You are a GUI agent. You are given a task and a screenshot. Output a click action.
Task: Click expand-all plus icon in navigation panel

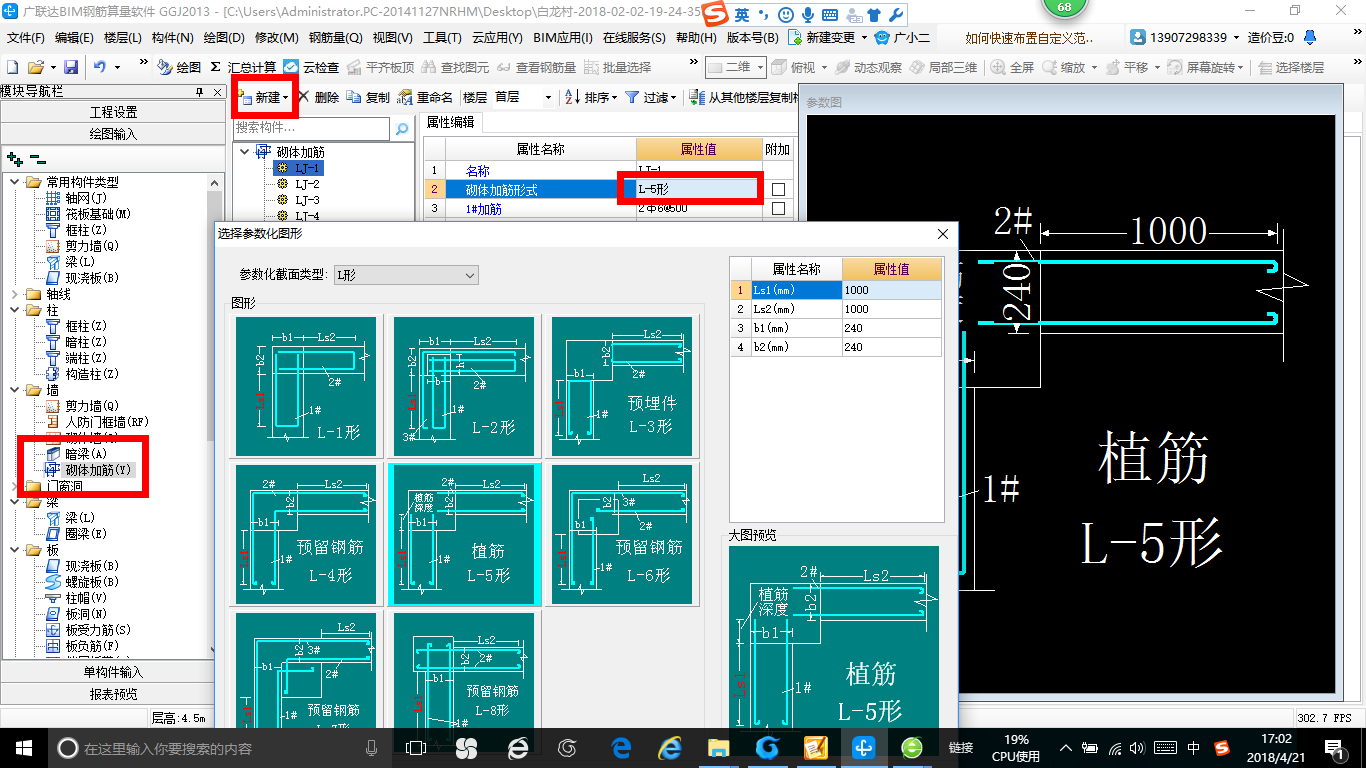[14, 159]
